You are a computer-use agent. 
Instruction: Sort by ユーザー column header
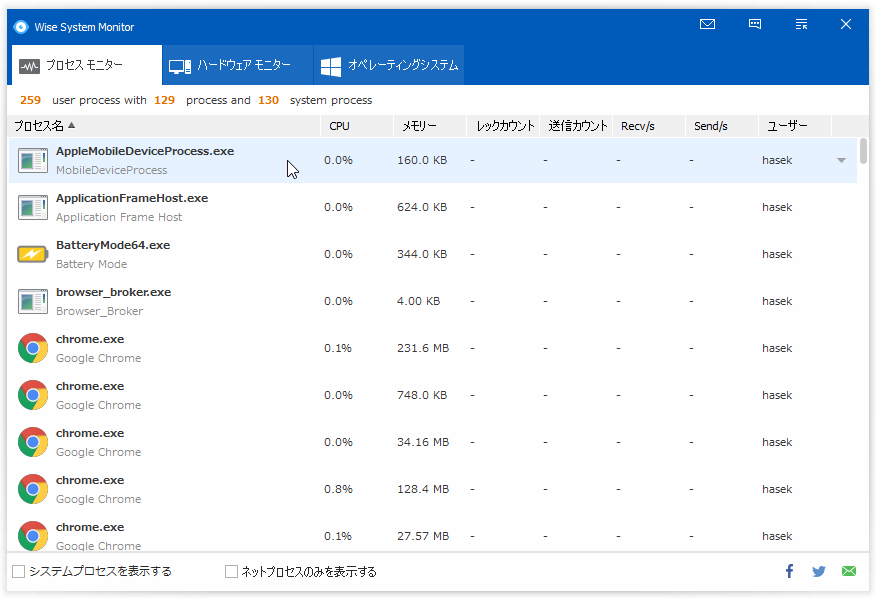795,126
